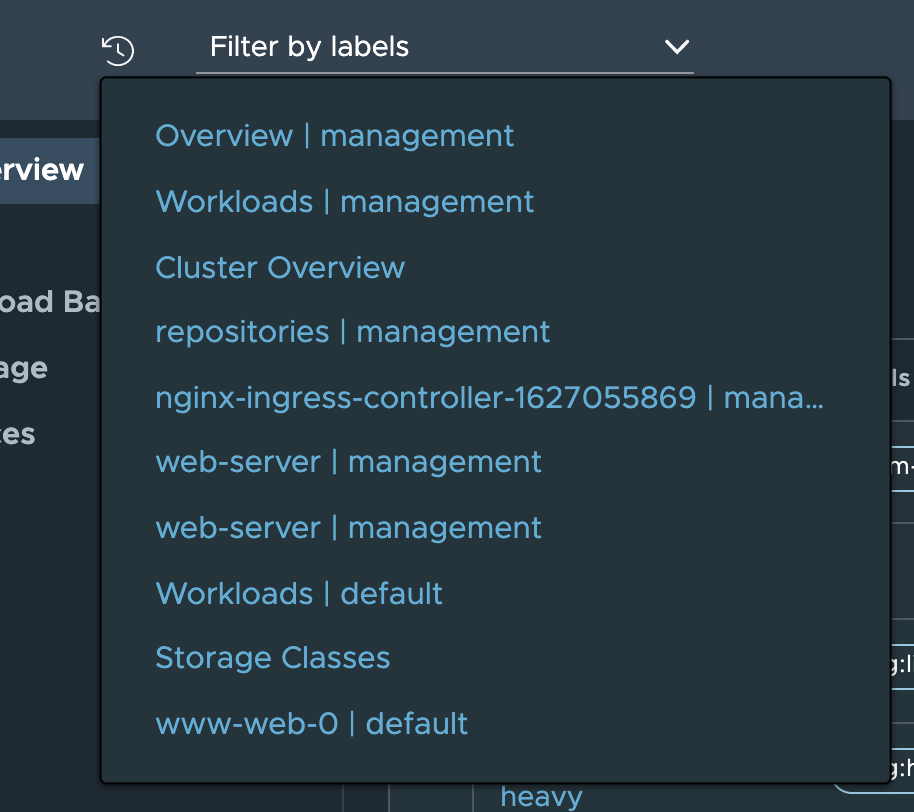
Task: Click the 'heavy' link below the popup
Action: point(541,797)
